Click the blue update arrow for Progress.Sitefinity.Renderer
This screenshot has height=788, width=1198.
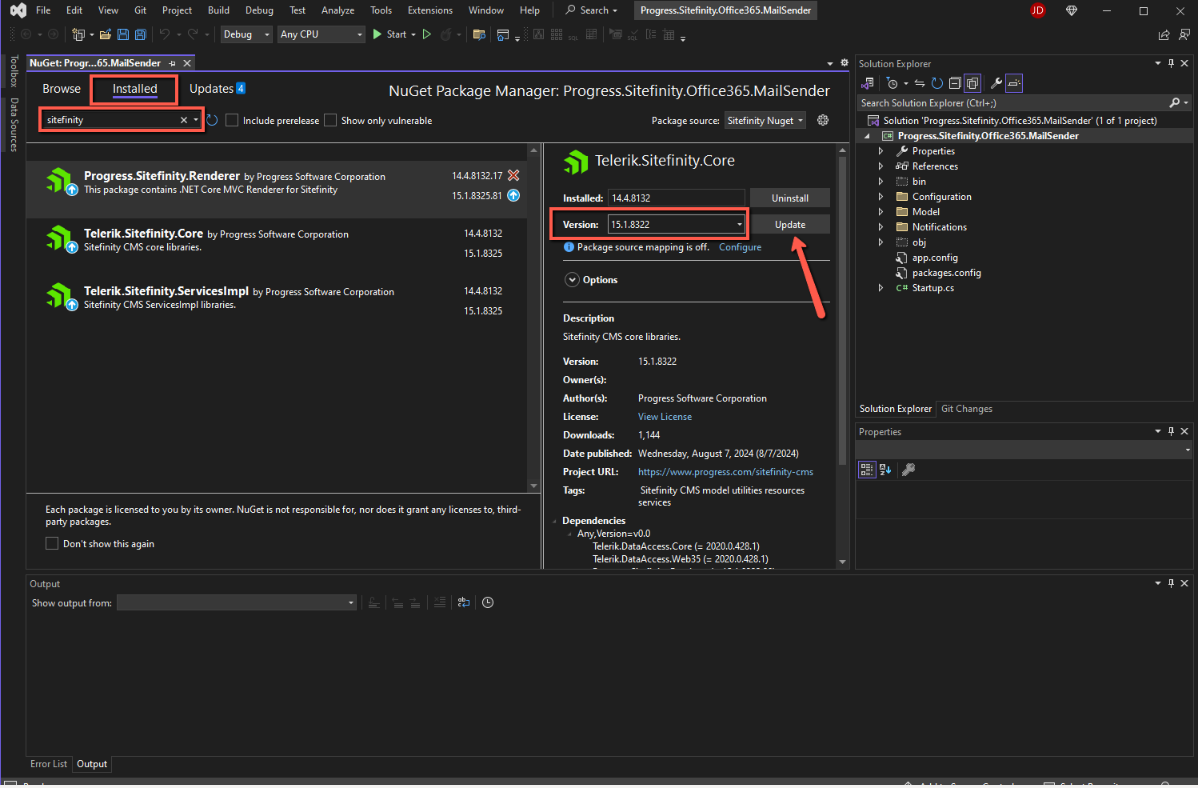pyautogui.click(x=513, y=196)
